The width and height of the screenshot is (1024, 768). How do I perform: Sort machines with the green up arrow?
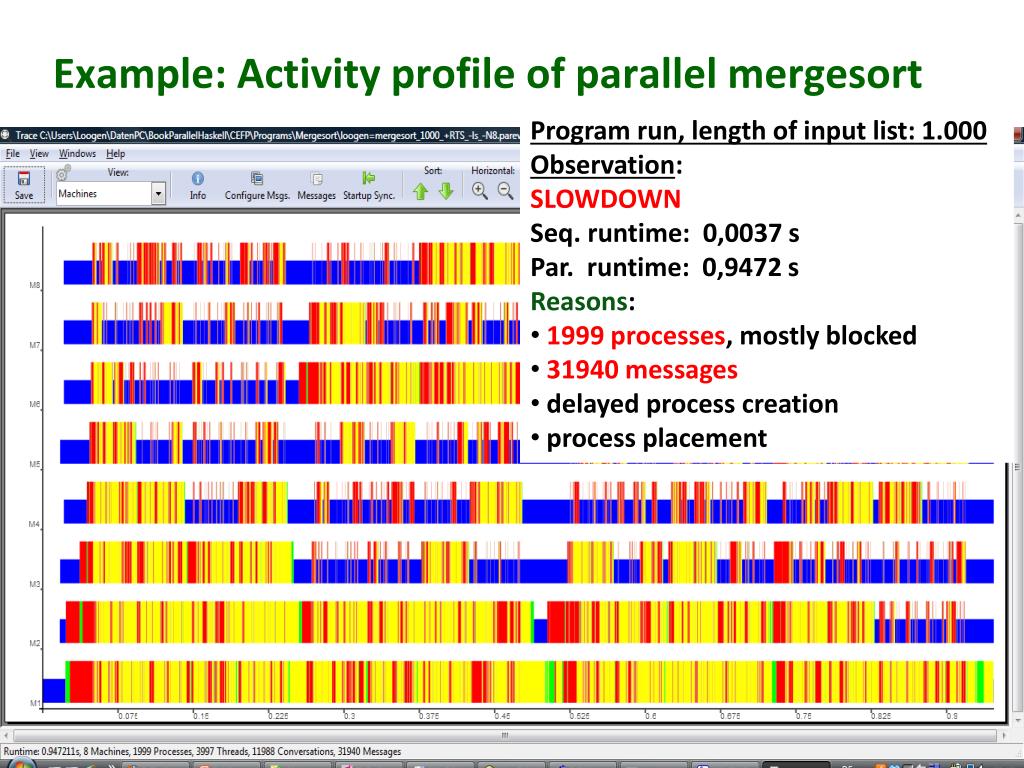[x=421, y=191]
